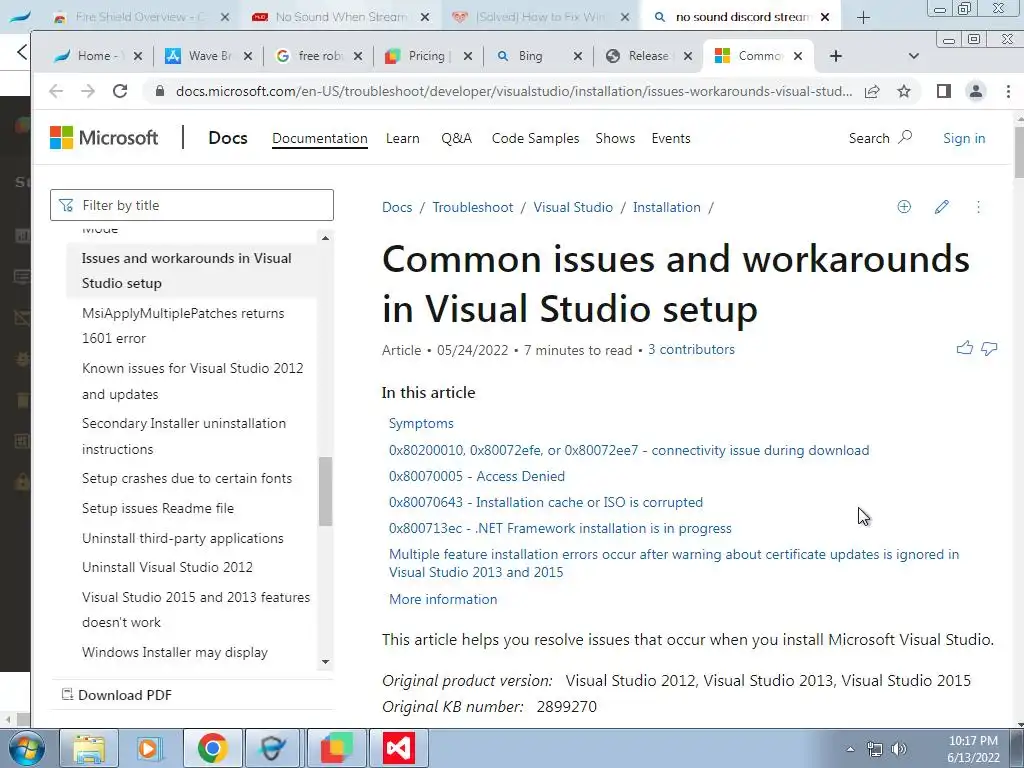Edit this article pencil icon
Viewport: 1024px width, 768px height.
[x=941, y=207]
